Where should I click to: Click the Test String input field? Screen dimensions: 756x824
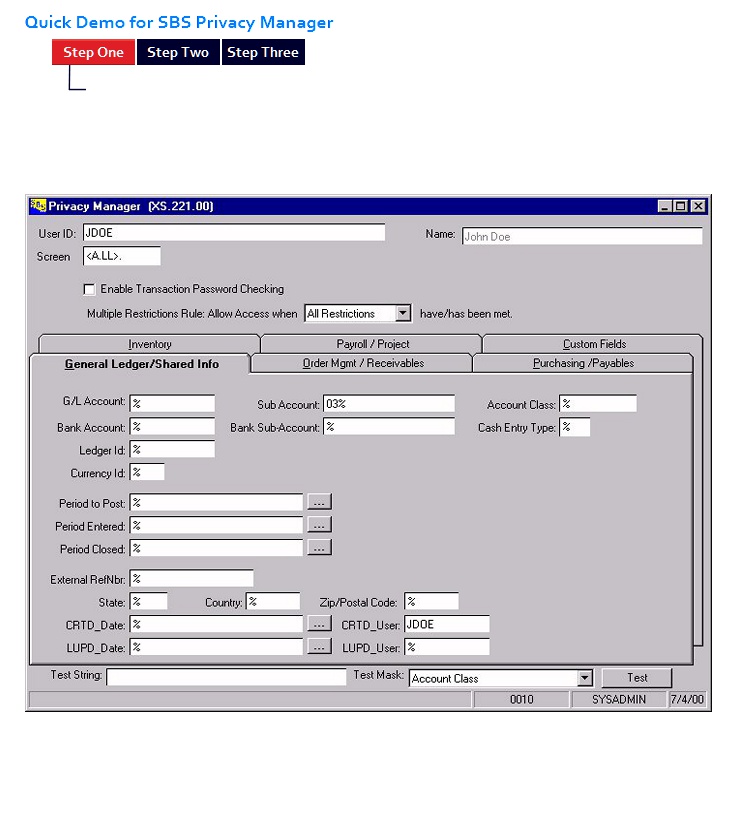[226, 677]
